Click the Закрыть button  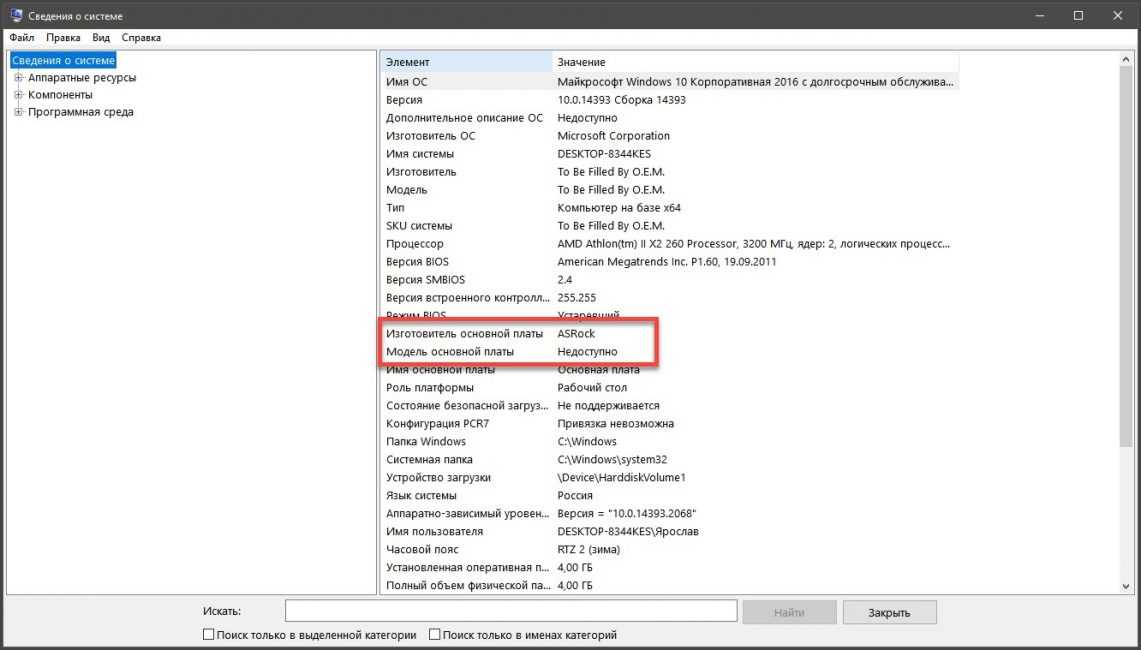click(x=889, y=612)
